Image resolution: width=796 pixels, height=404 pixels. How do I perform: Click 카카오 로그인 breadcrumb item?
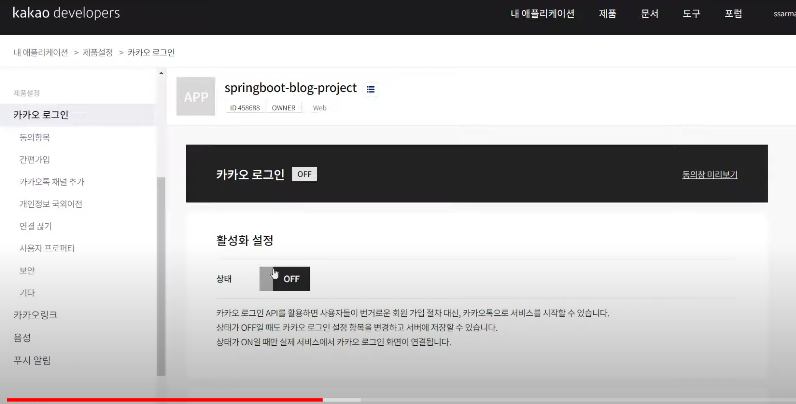[x=151, y=52]
